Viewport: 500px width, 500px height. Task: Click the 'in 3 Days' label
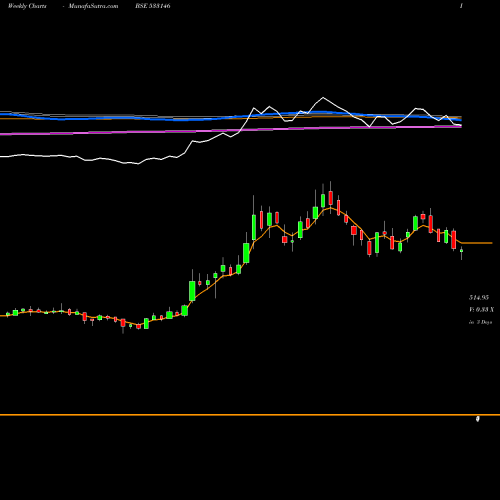[x=480, y=322]
